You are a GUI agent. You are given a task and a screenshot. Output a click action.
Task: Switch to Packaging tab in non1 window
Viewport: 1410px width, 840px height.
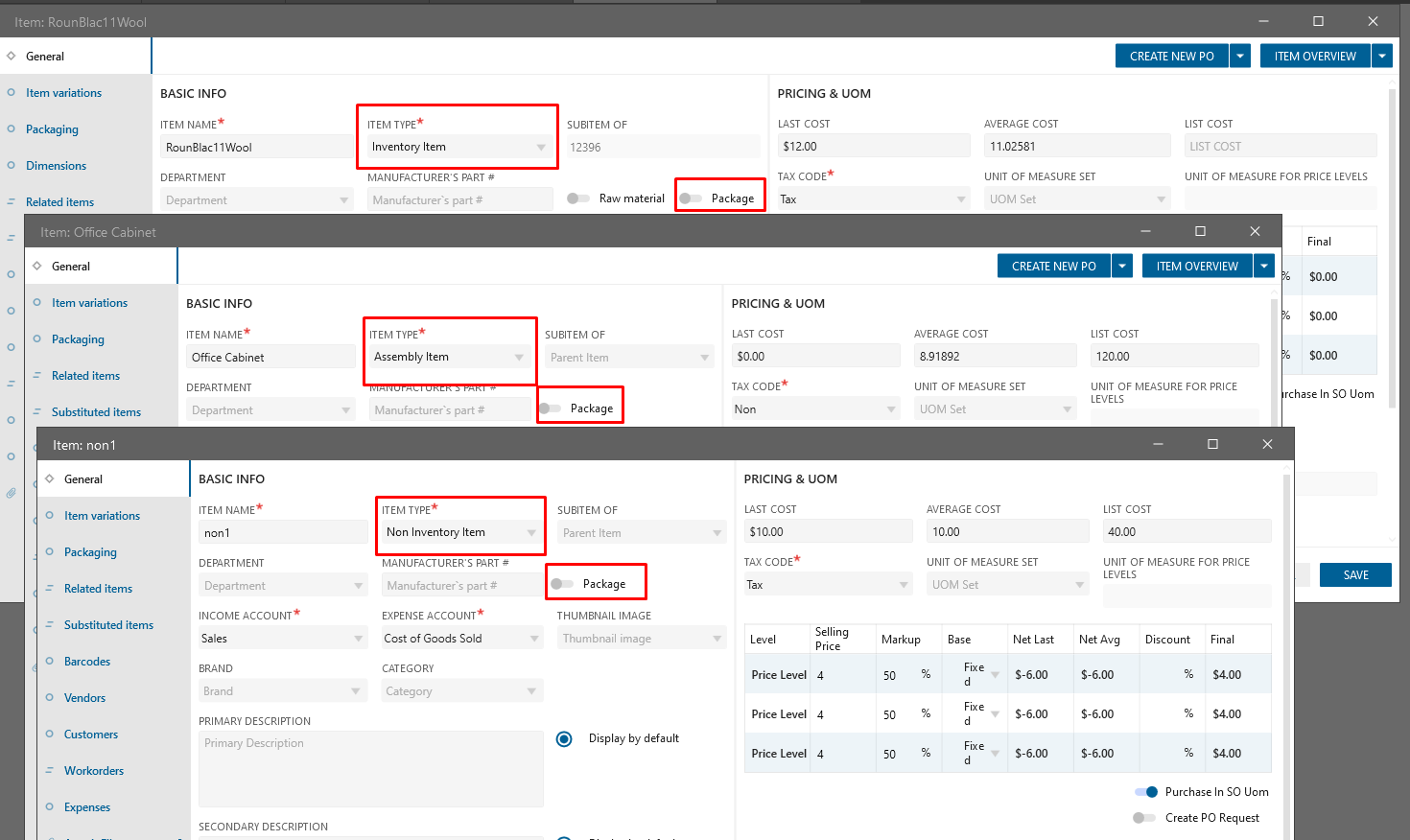tap(90, 552)
